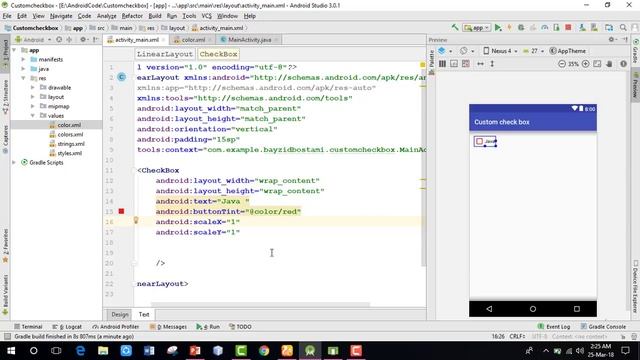This screenshot has width=640, height=360.
Task: Open the app run configuration dropdown
Action: point(477,28)
